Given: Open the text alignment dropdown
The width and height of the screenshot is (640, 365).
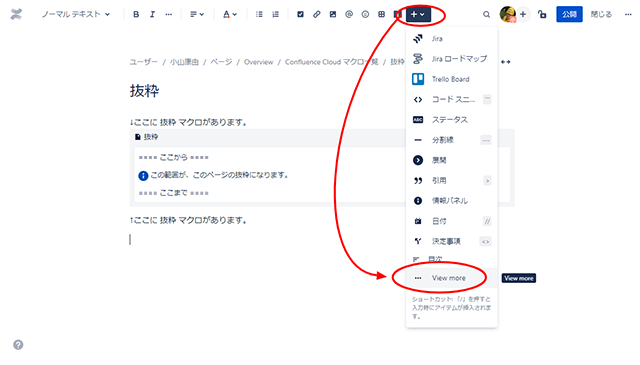Looking at the screenshot, I should (x=197, y=14).
